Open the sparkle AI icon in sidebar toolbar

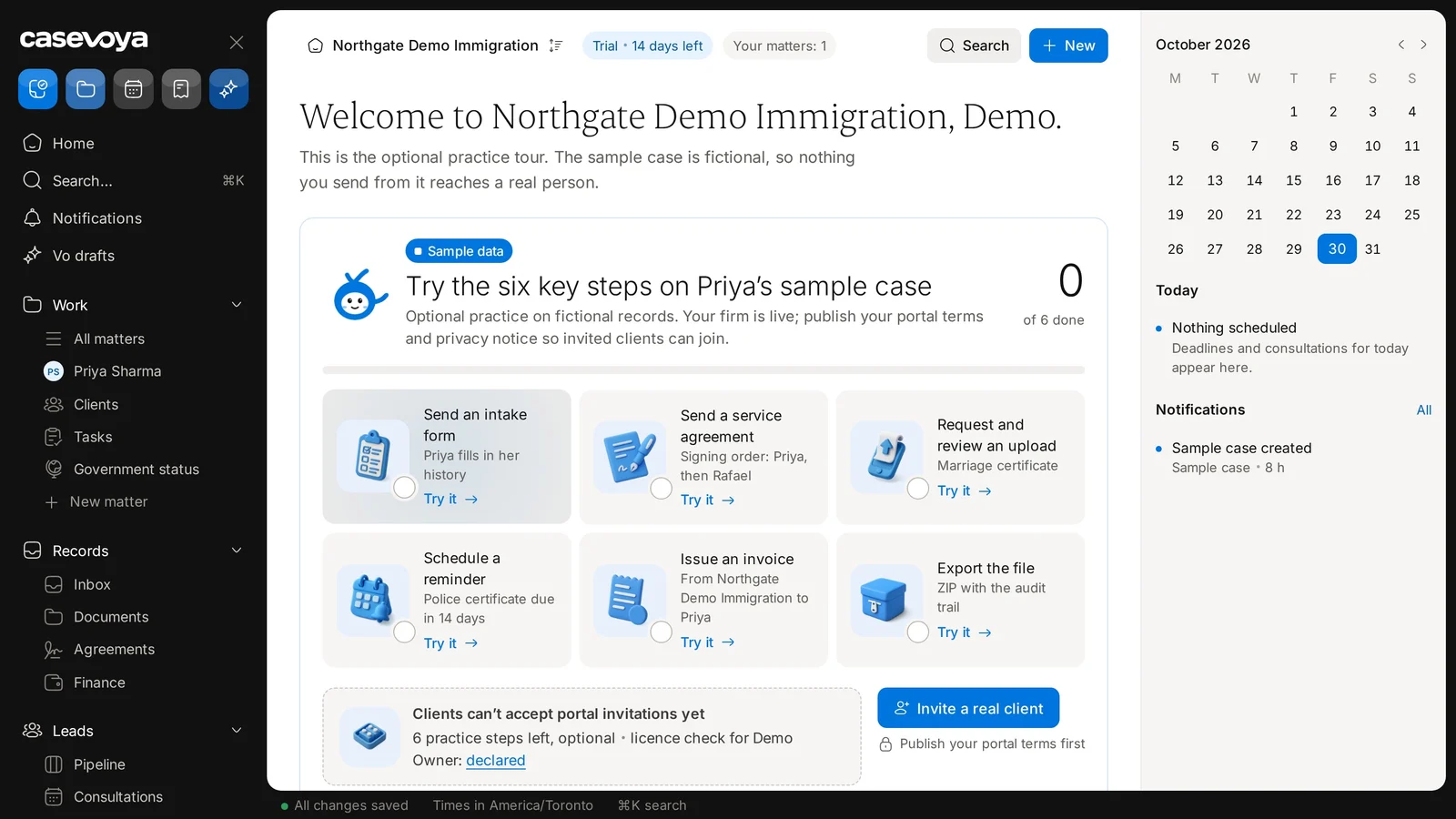point(228,89)
